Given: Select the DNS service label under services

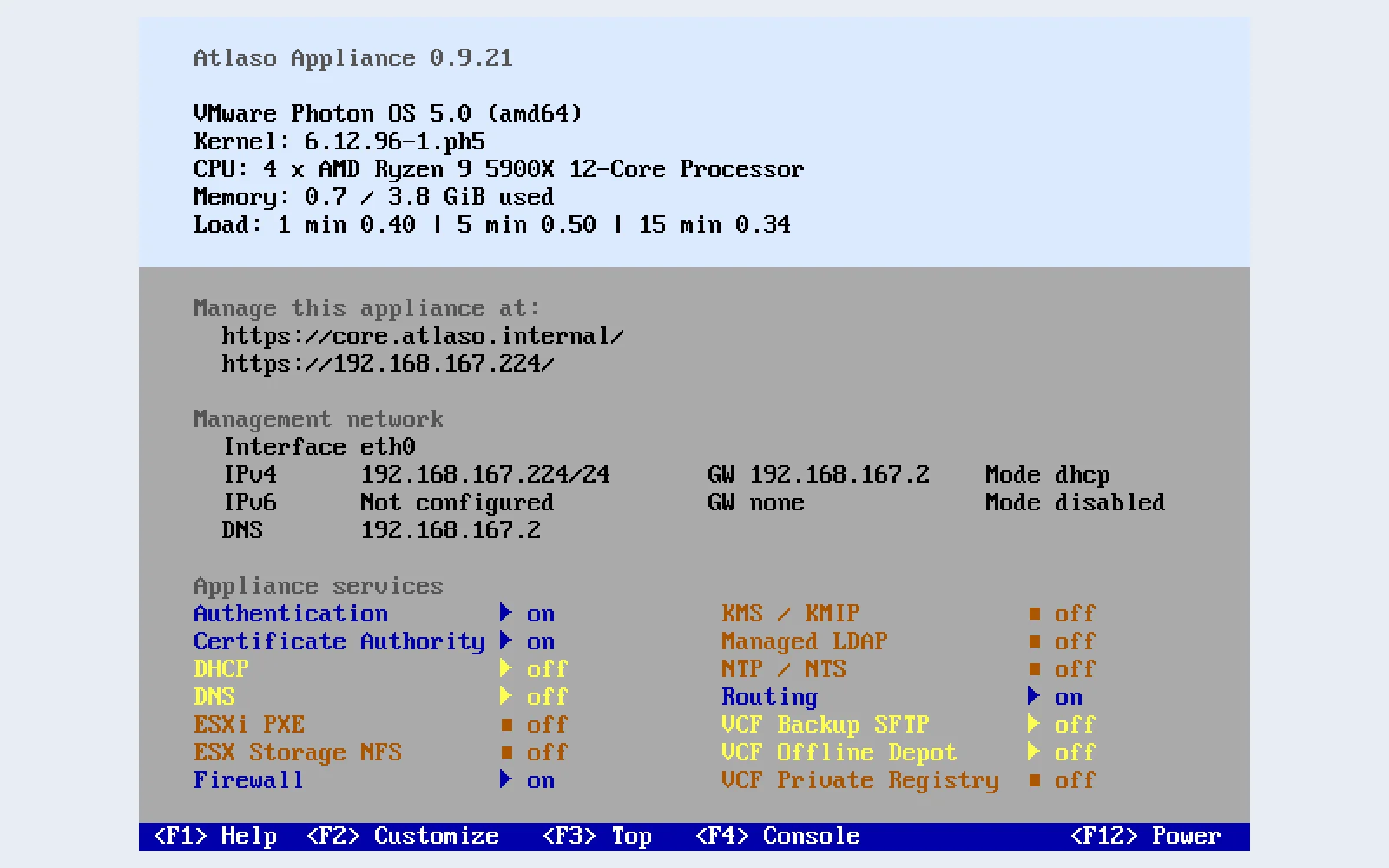Looking at the screenshot, I should click(214, 696).
